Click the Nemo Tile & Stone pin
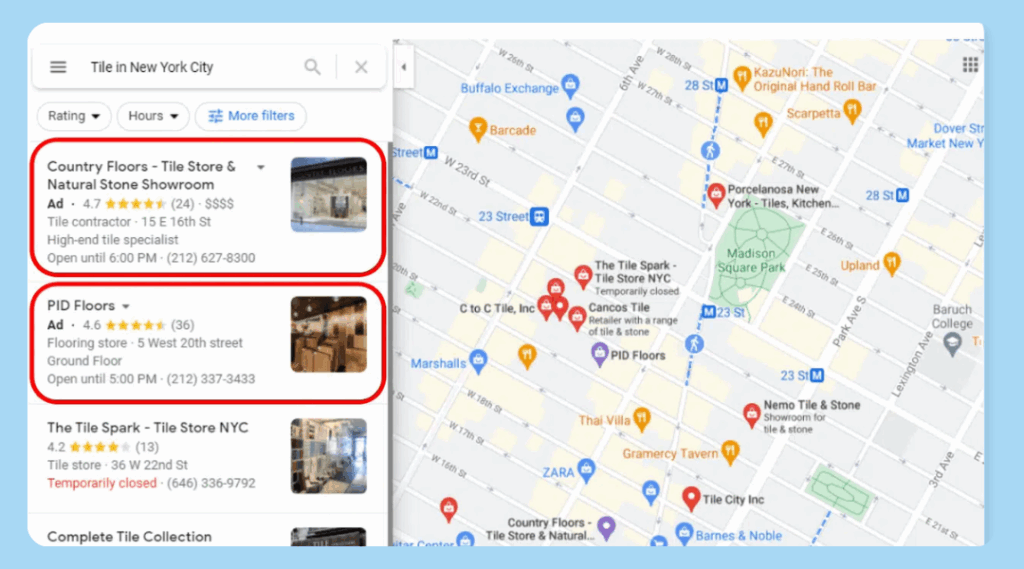The width and height of the screenshot is (1024, 569). click(x=751, y=414)
